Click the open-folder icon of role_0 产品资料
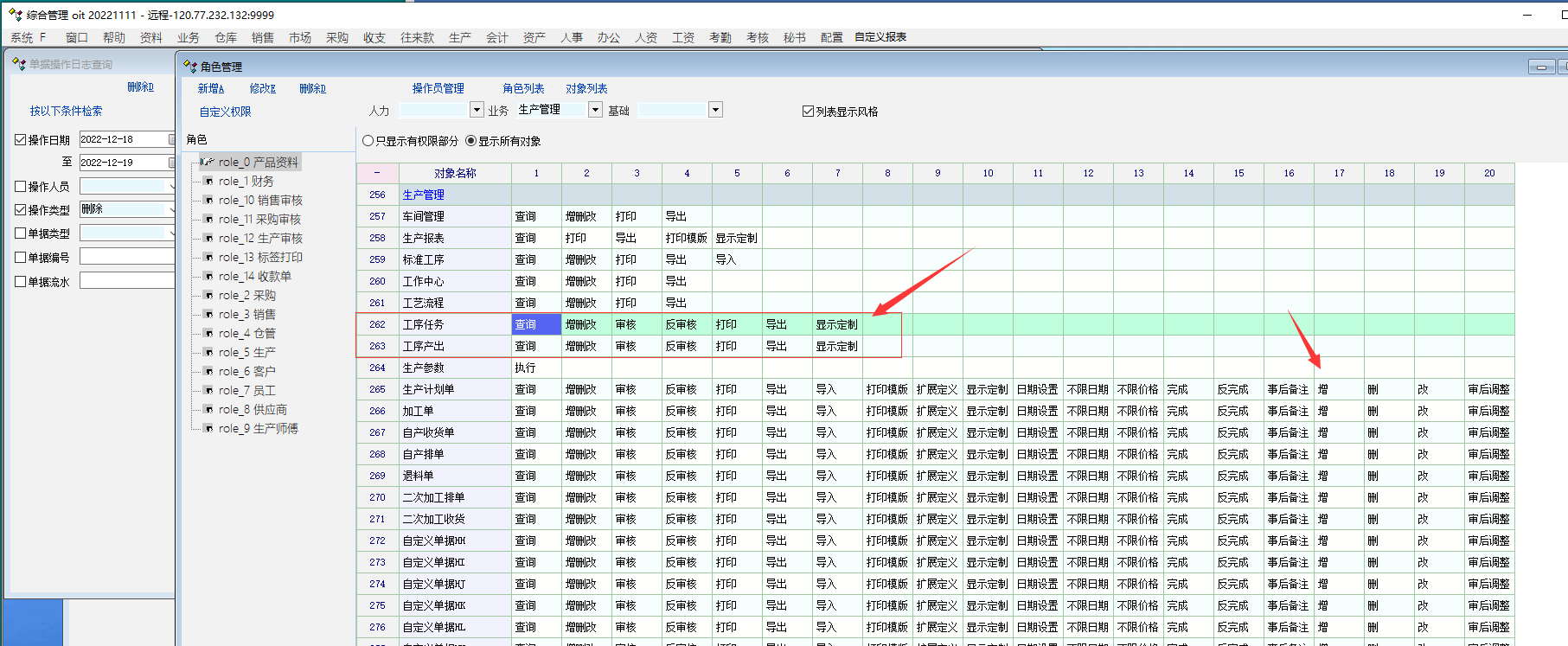Screen dimensions: 1568x646 click(208, 162)
